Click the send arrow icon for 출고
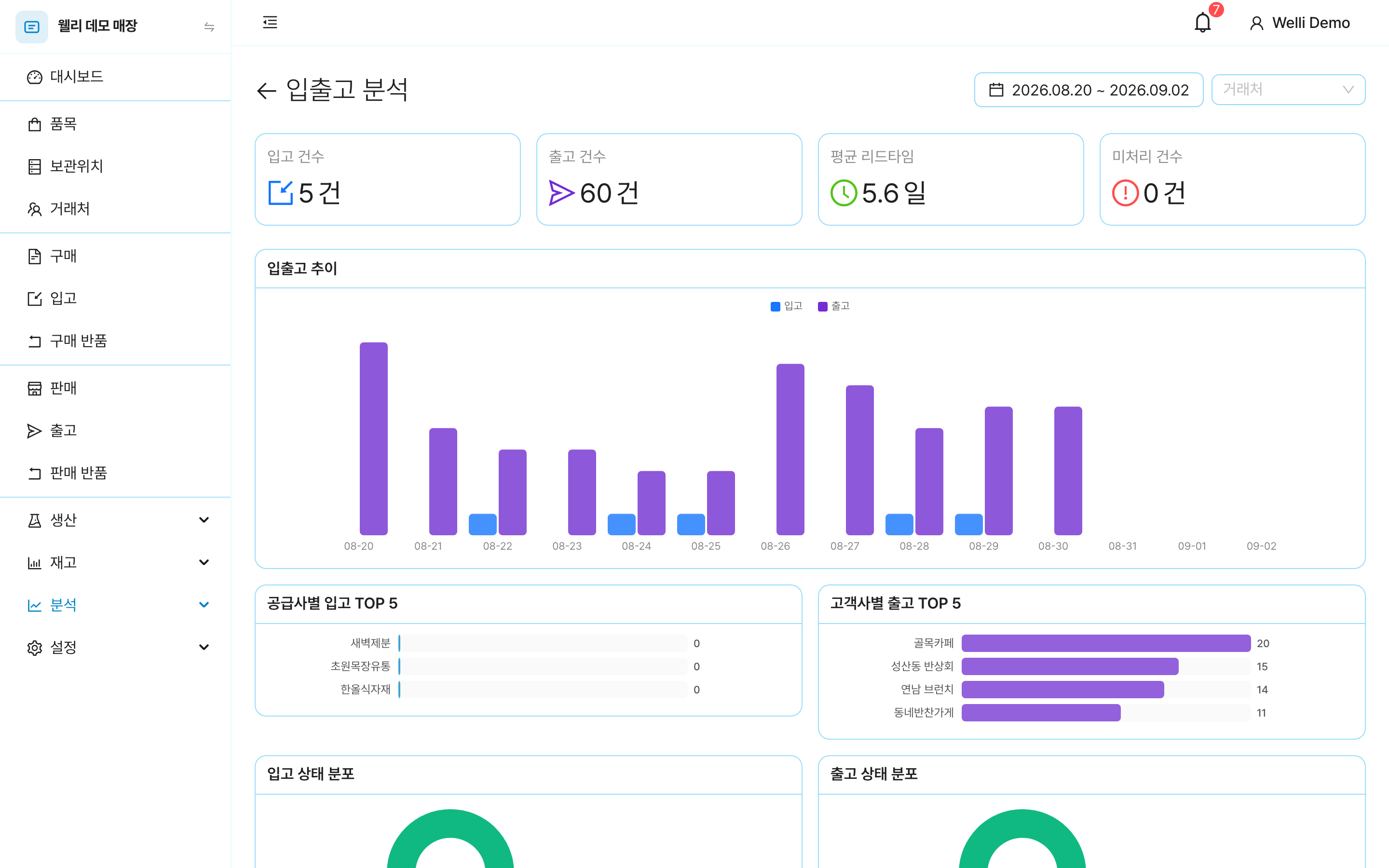Screen dimensions: 1389x868 [34, 431]
